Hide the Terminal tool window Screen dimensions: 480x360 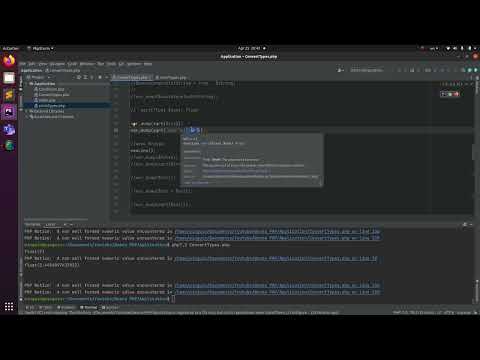471,225
